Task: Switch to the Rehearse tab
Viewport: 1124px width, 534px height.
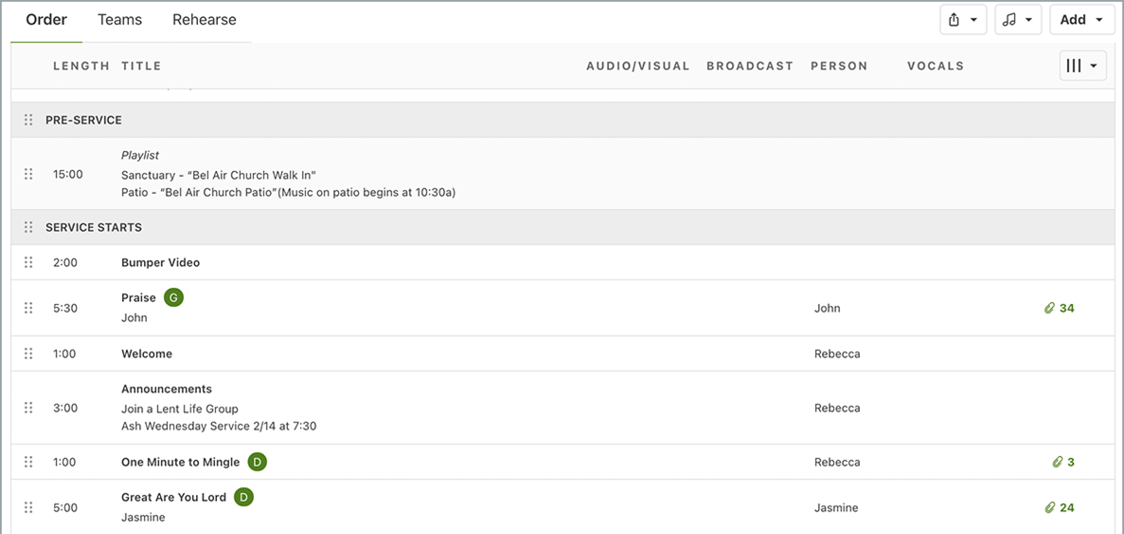Action: pyautogui.click(x=204, y=20)
